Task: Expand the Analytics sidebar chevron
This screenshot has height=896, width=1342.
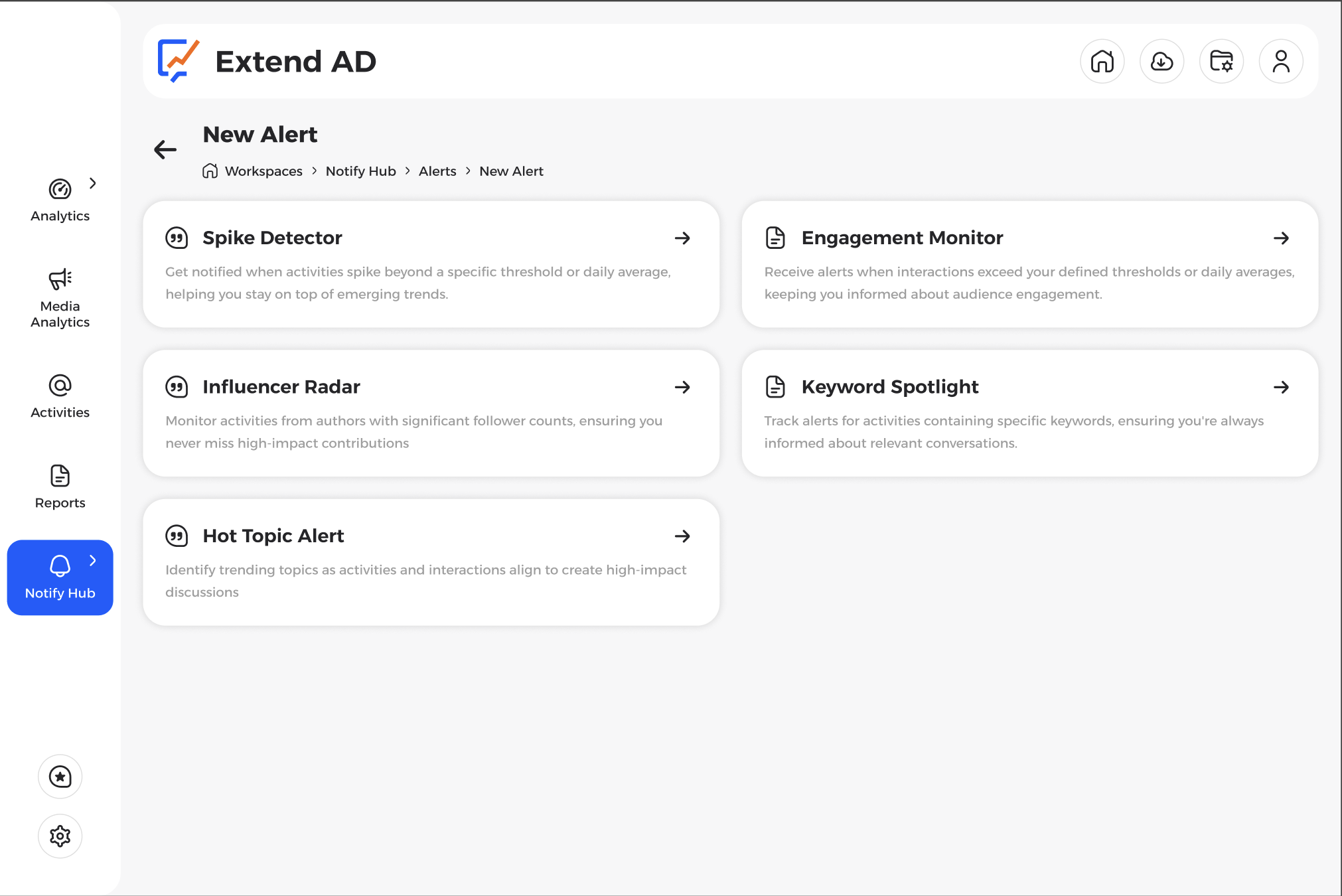Action: (x=93, y=183)
